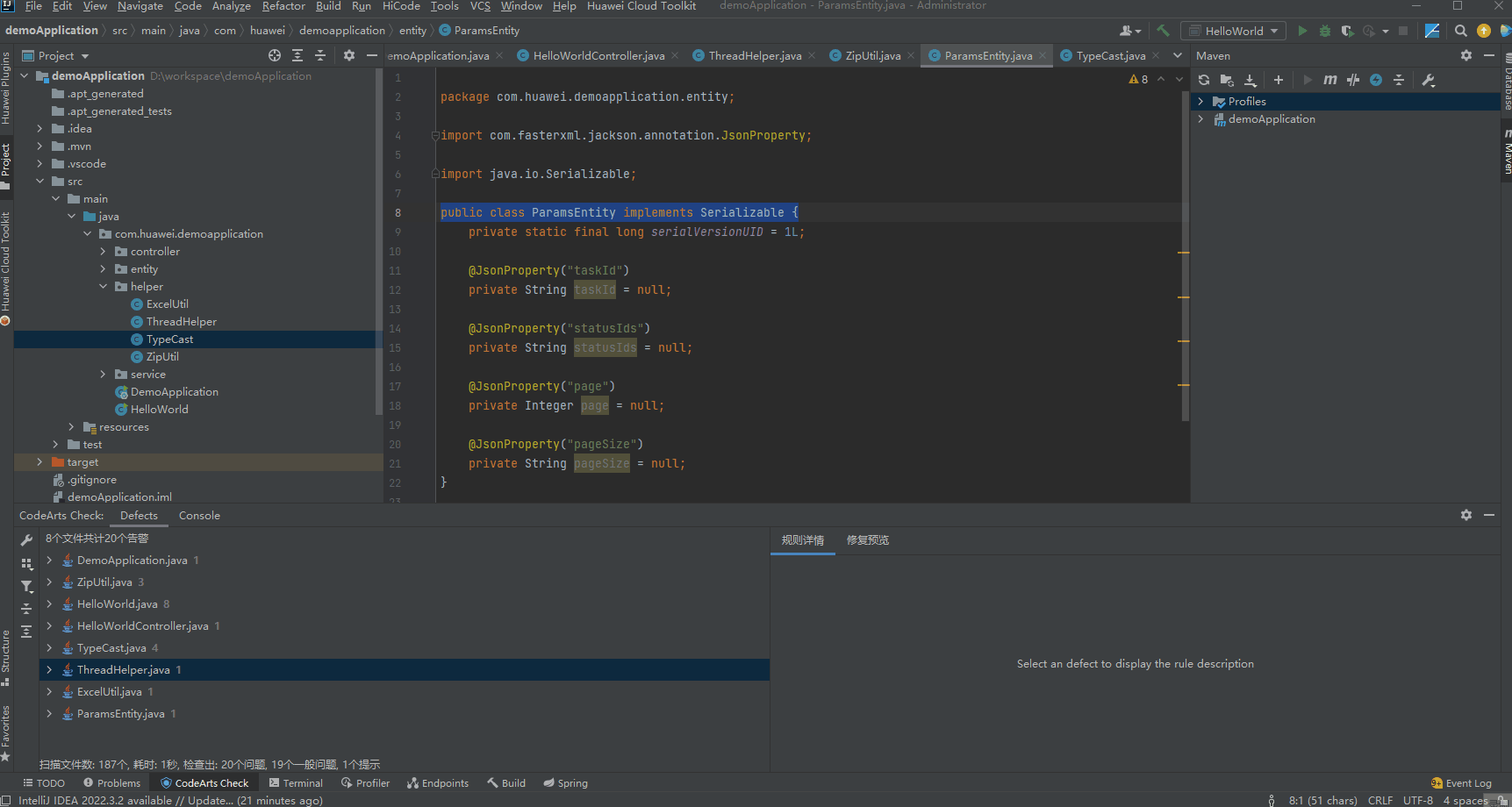Click the UTF-8 encoding in status bar
This screenshot has width=1512, height=807.
point(1418,800)
